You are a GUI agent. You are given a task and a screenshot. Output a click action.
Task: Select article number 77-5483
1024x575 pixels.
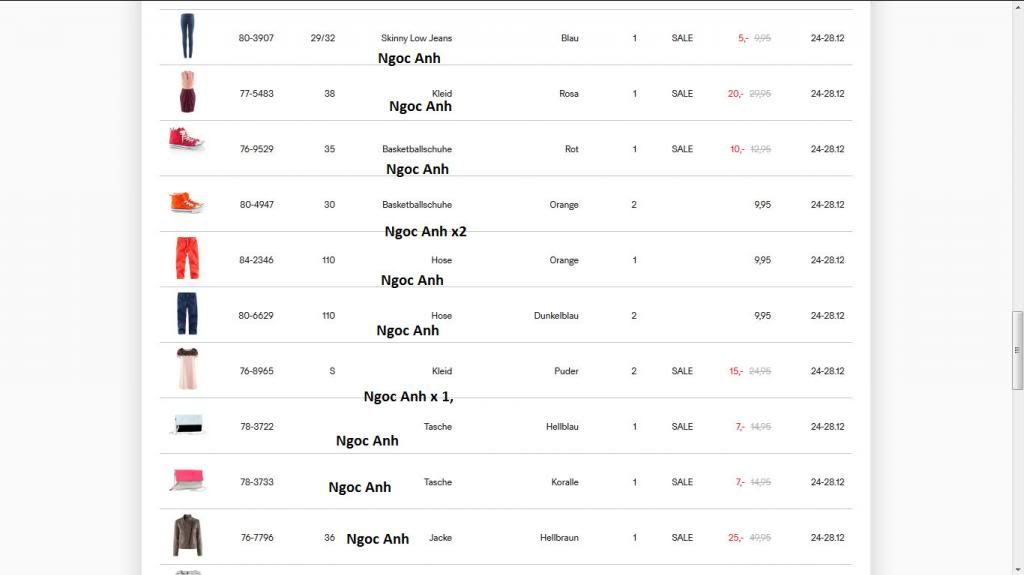pyautogui.click(x=256, y=94)
